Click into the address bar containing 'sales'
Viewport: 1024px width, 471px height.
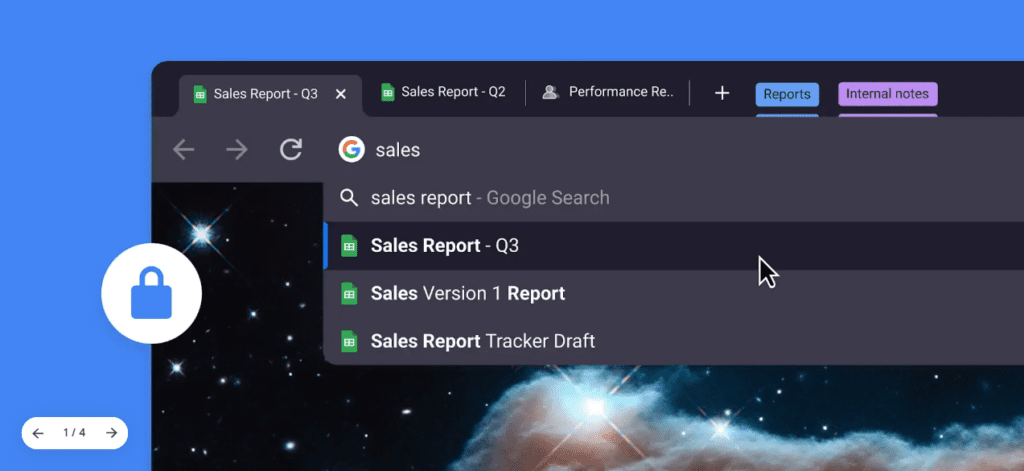(x=600, y=150)
